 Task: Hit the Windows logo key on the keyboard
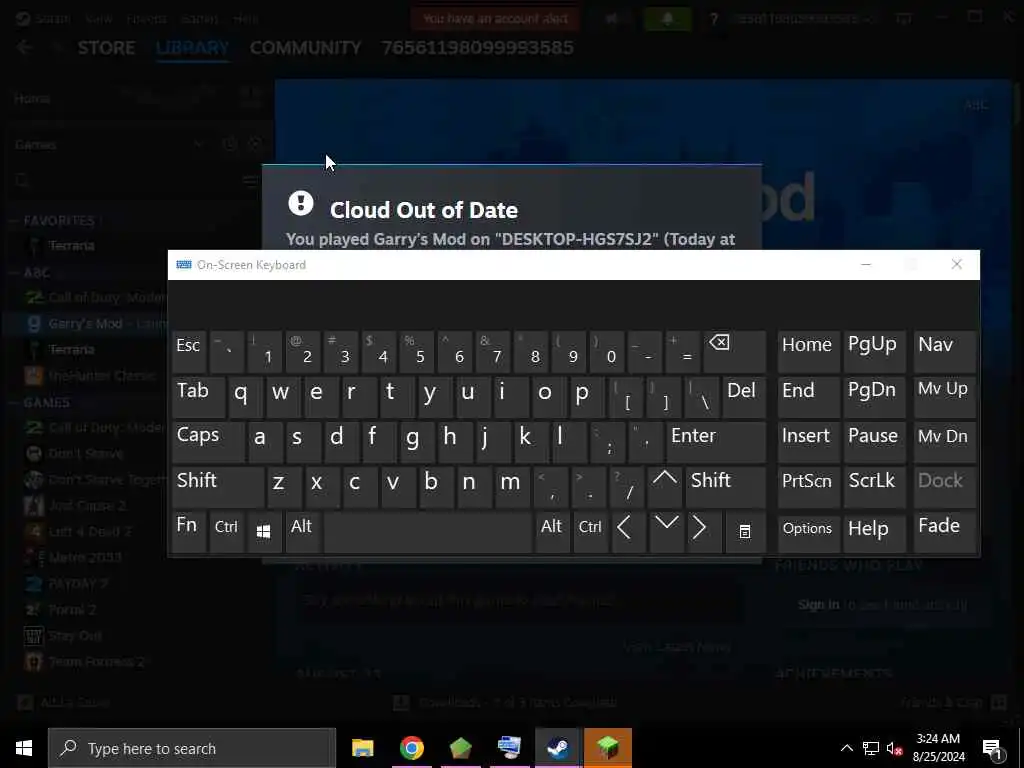264,532
